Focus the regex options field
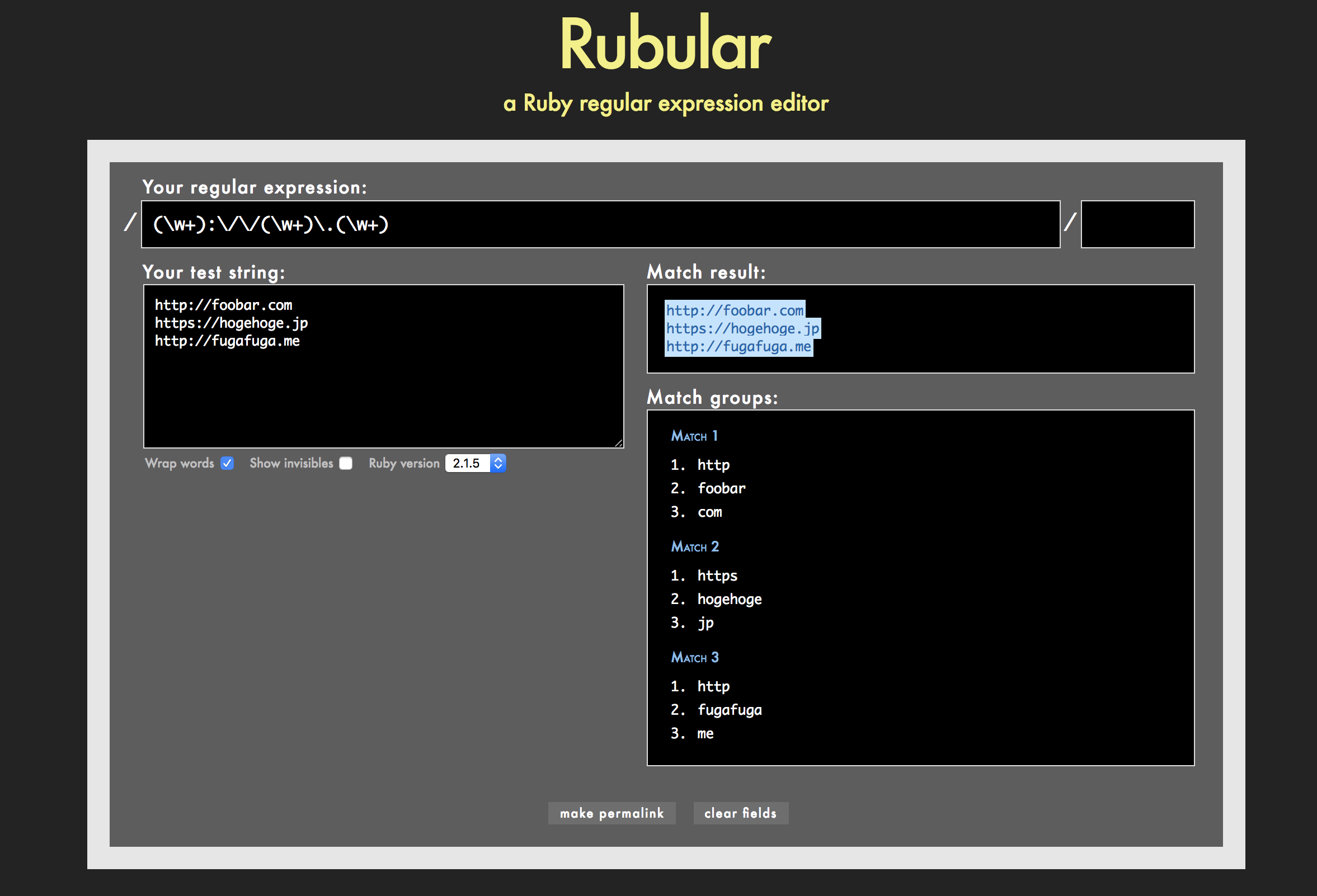This screenshot has height=896, width=1317. (1137, 224)
